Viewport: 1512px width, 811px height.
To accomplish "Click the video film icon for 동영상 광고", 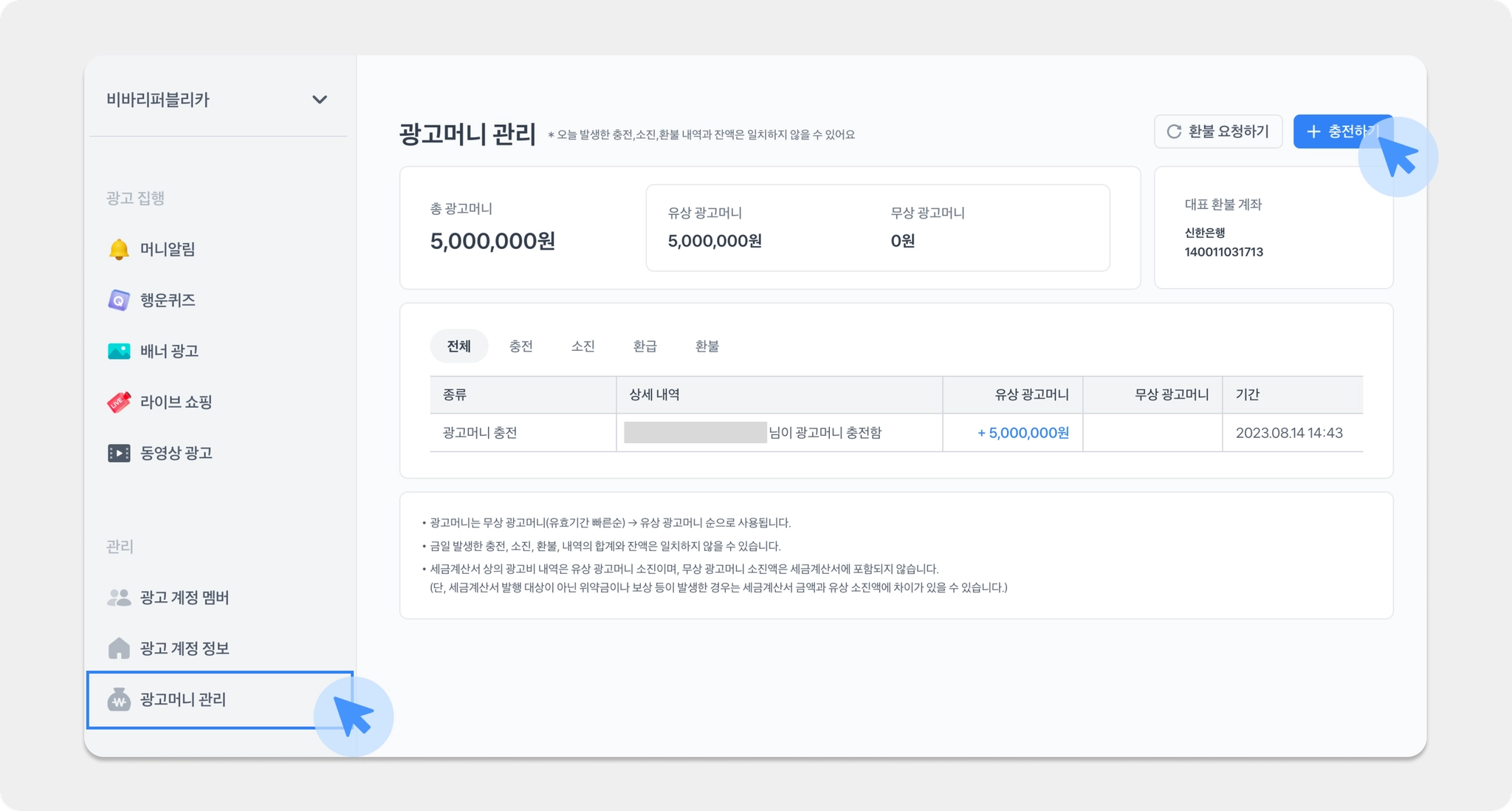I will [x=119, y=454].
